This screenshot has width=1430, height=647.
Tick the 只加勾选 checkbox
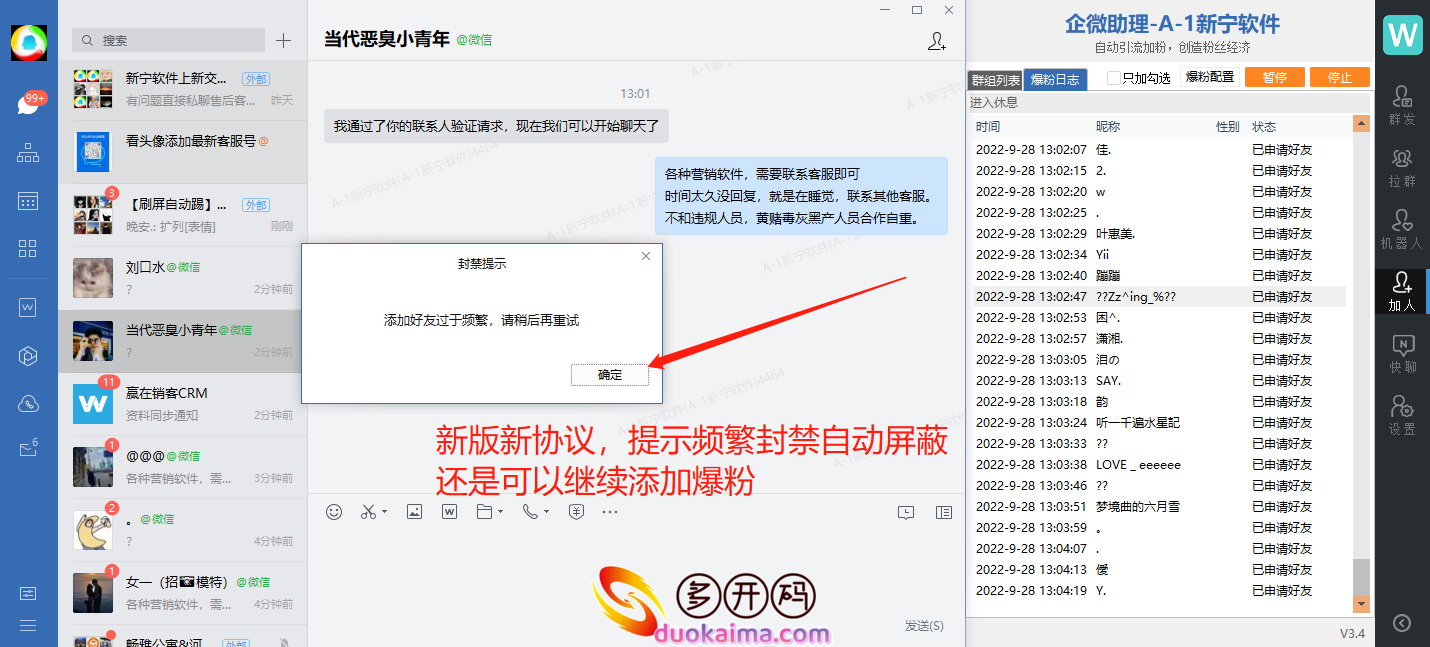(1114, 78)
